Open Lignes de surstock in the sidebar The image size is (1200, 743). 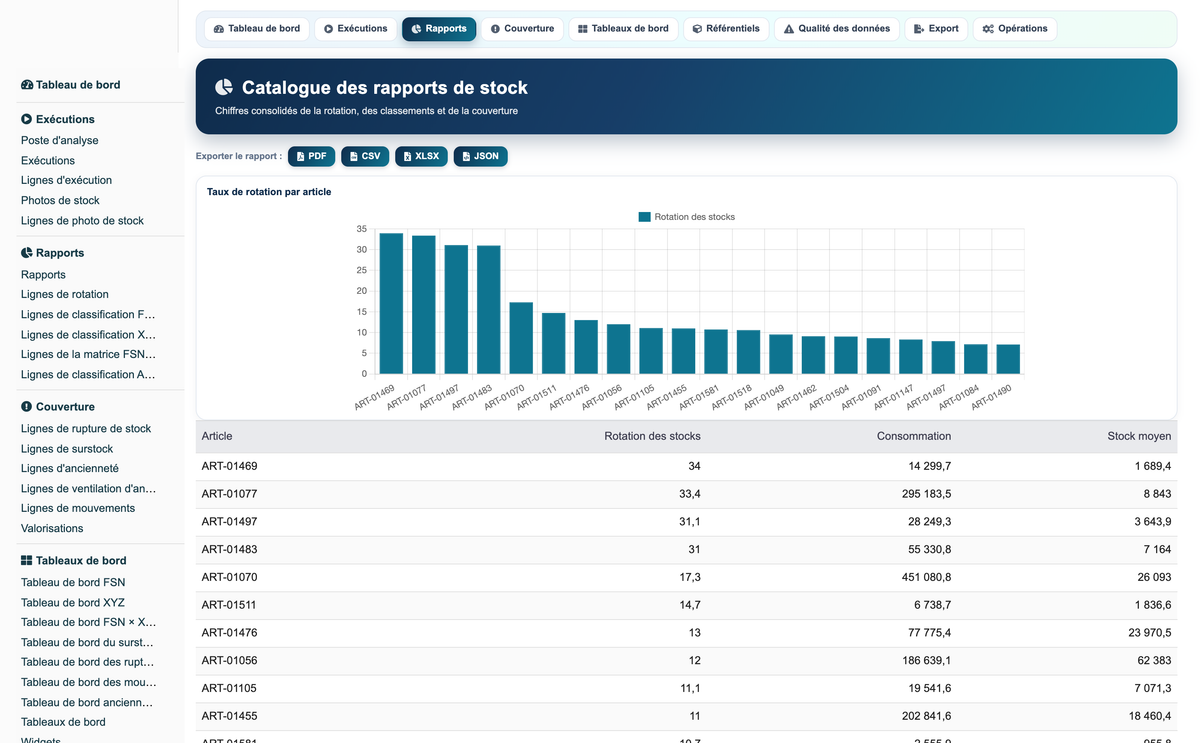click(67, 449)
